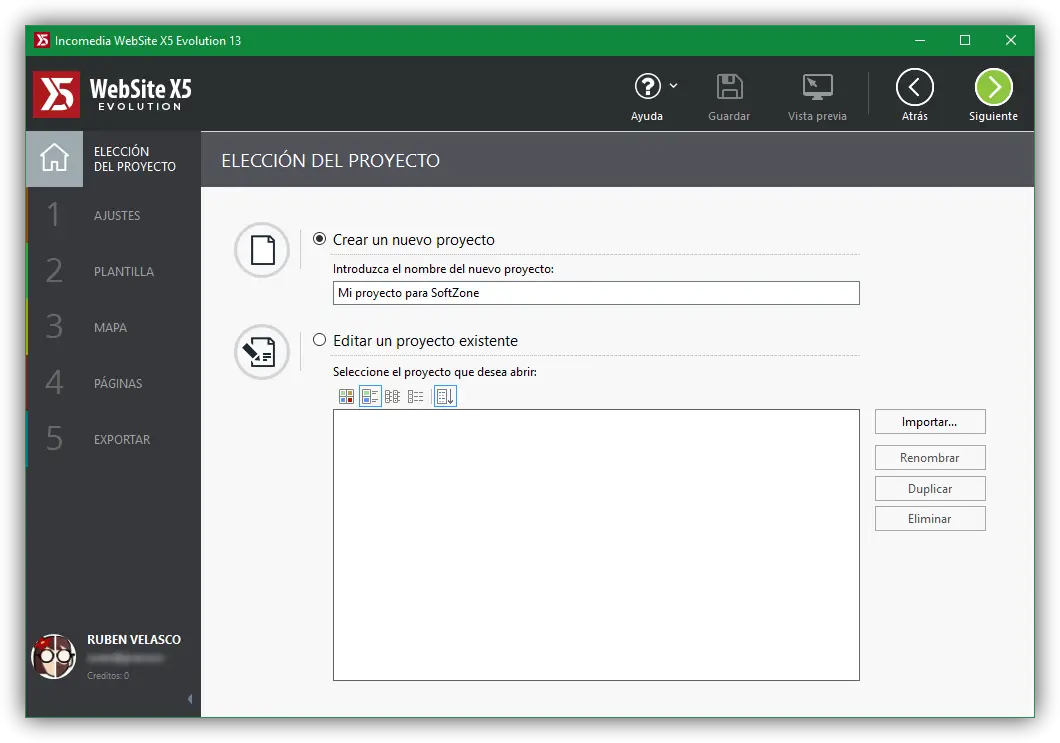Click the Importar... button

(x=930, y=422)
